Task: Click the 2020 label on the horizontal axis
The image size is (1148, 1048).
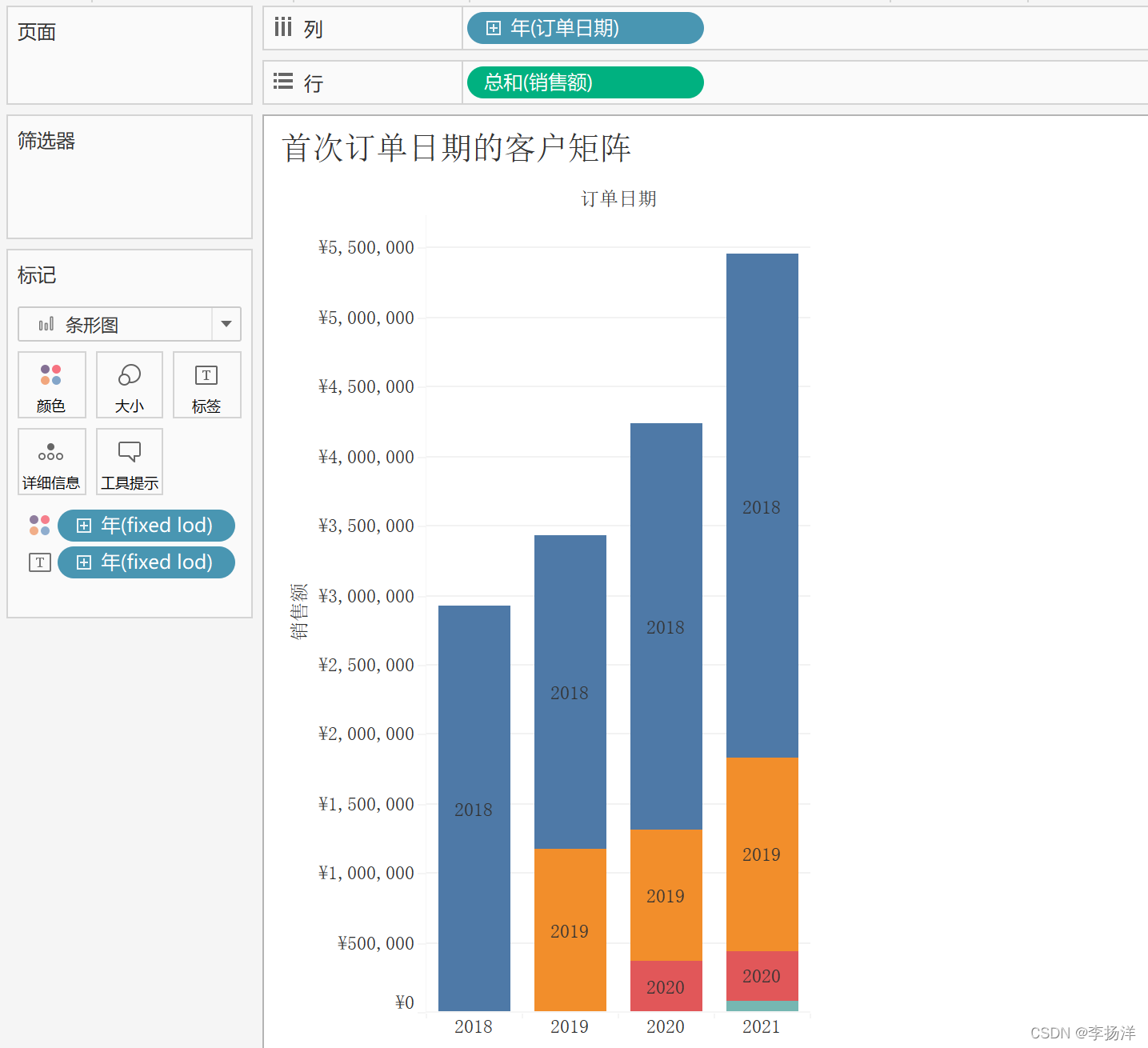Action: coord(666,1026)
